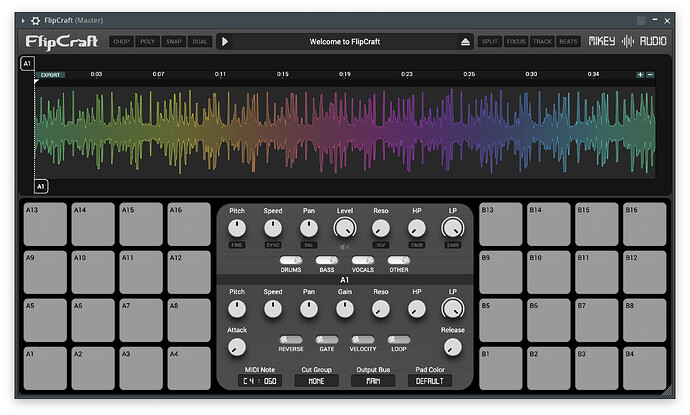Click the Gain knob

coord(345,309)
